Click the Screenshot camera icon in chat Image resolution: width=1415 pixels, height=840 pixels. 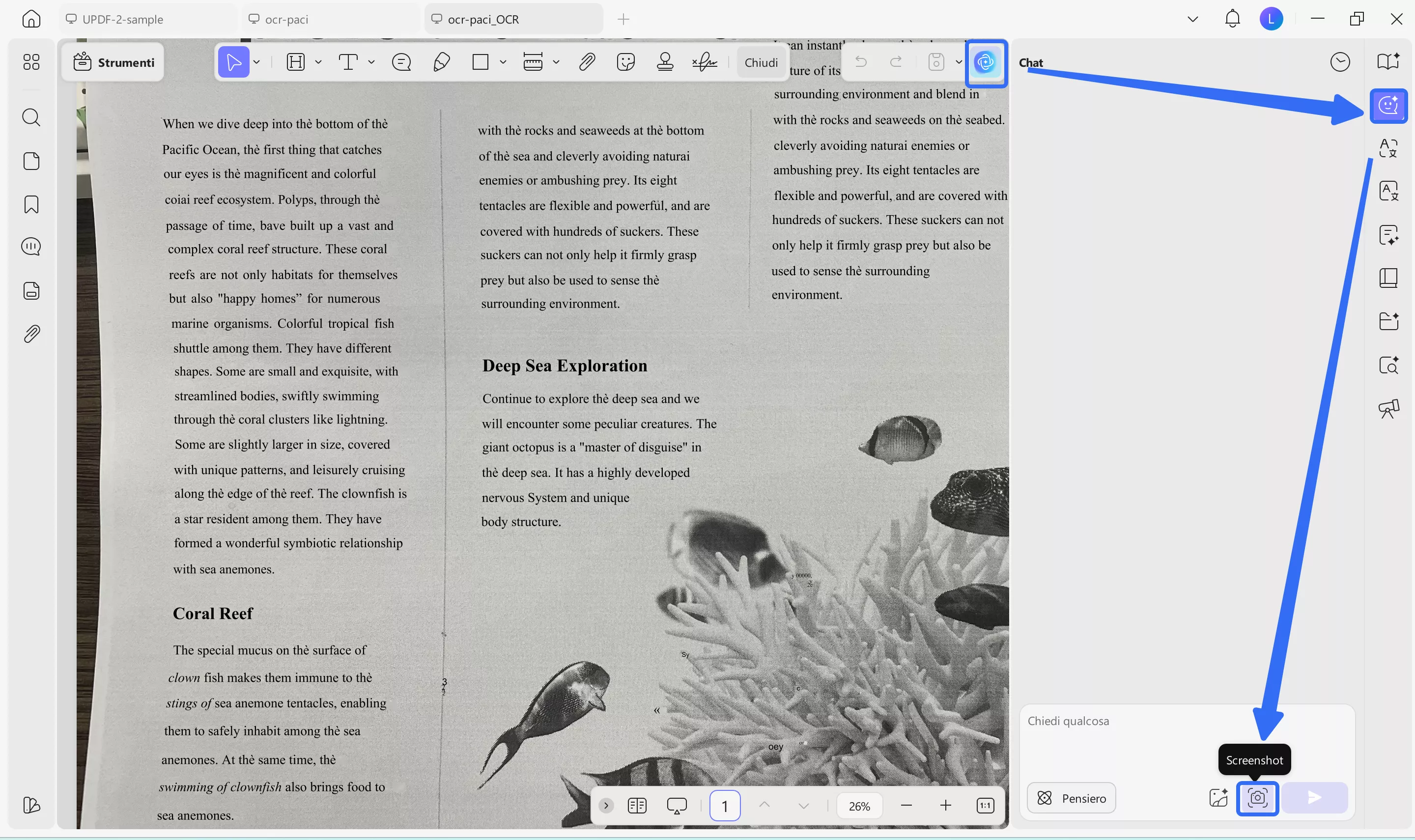point(1256,798)
